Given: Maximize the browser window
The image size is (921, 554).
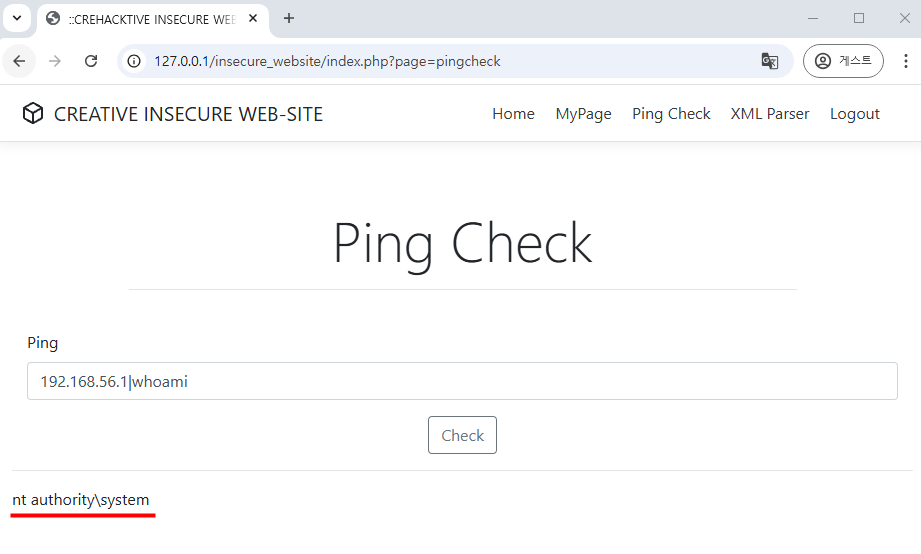Looking at the screenshot, I should click(859, 19).
